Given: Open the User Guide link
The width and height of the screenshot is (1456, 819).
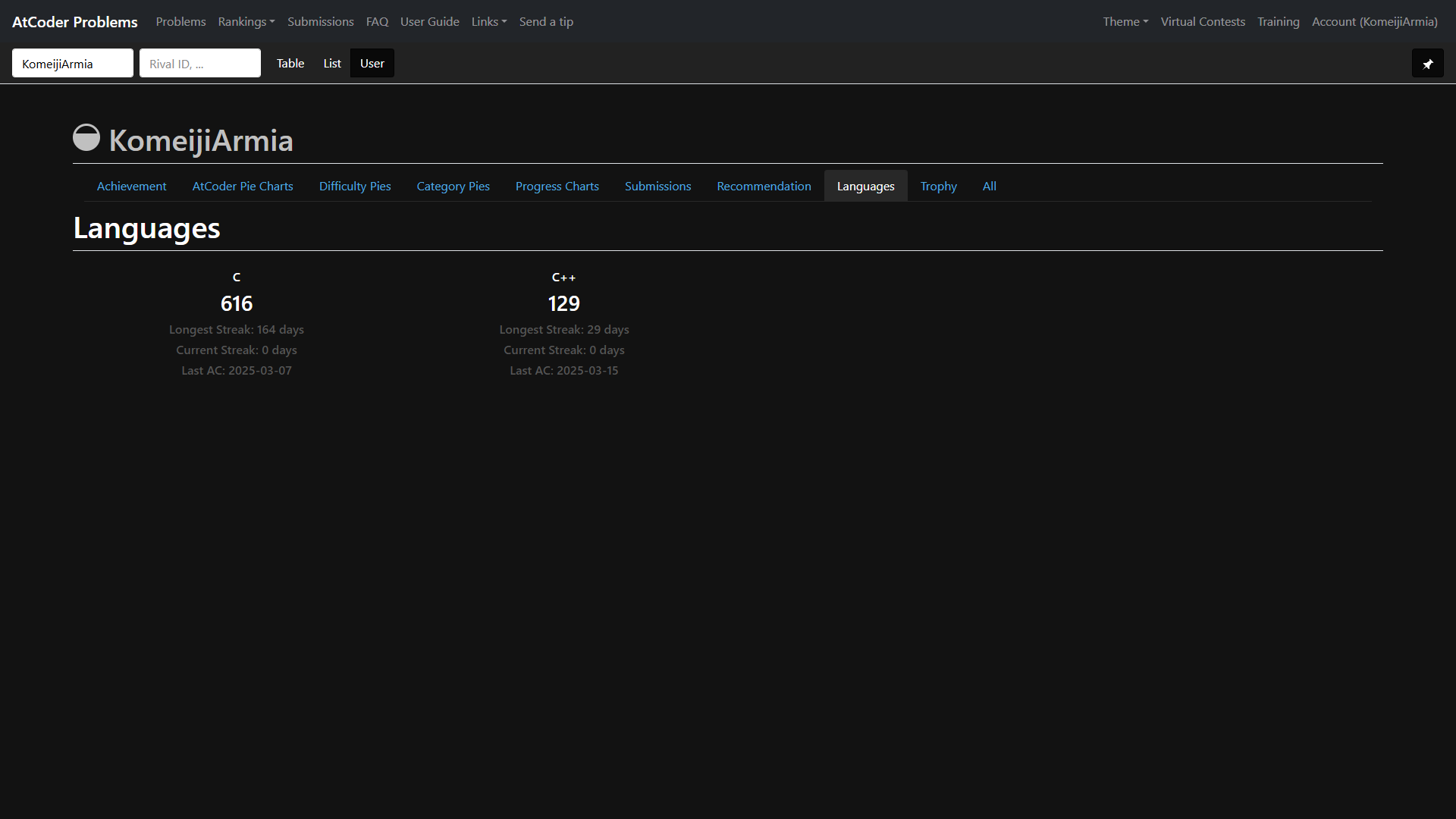Looking at the screenshot, I should point(429,22).
